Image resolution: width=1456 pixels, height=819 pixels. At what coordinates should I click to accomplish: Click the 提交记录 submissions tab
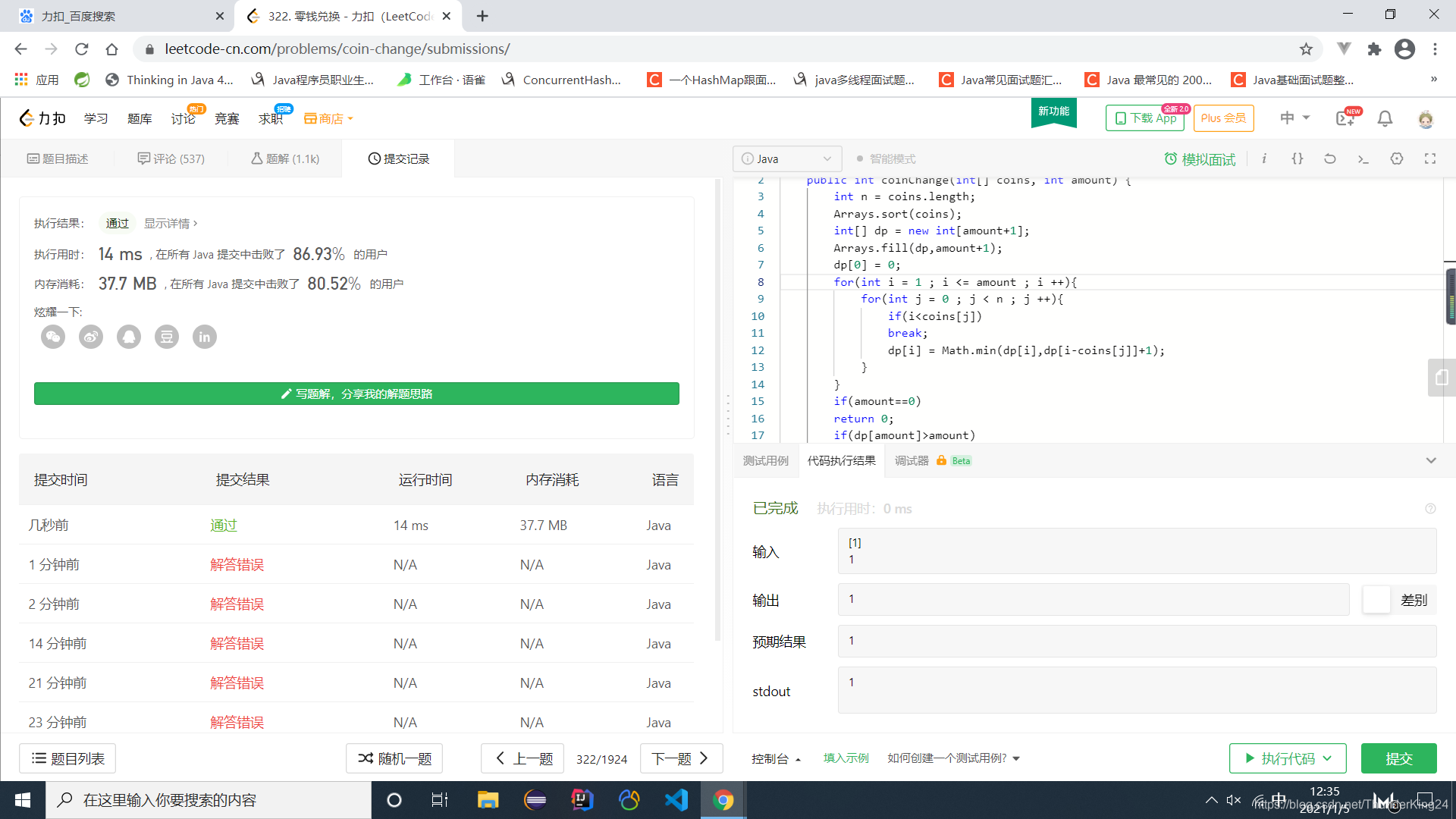[400, 158]
